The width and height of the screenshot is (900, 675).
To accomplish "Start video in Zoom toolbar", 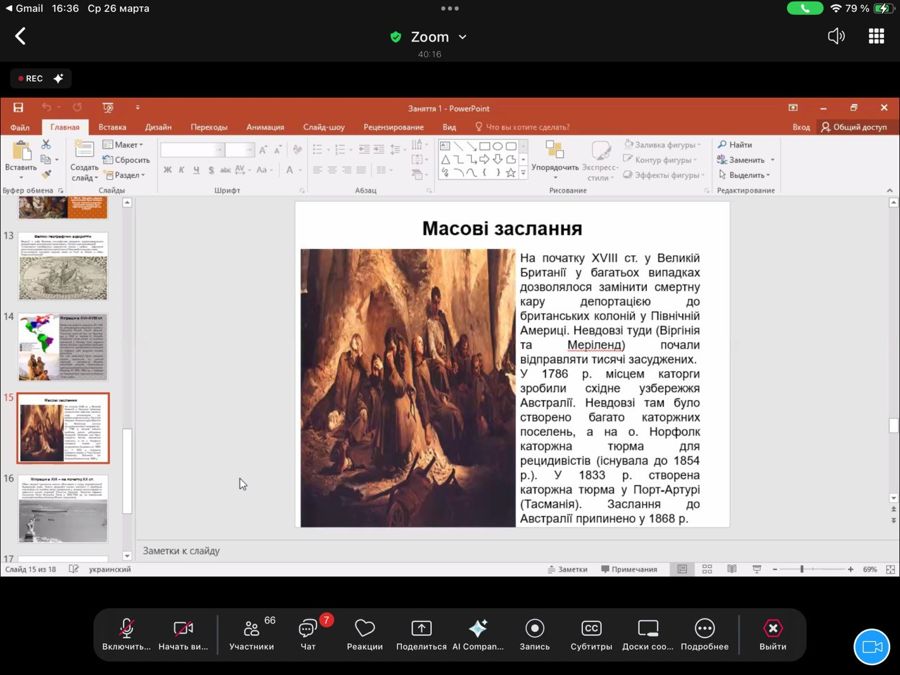I will coord(183,634).
